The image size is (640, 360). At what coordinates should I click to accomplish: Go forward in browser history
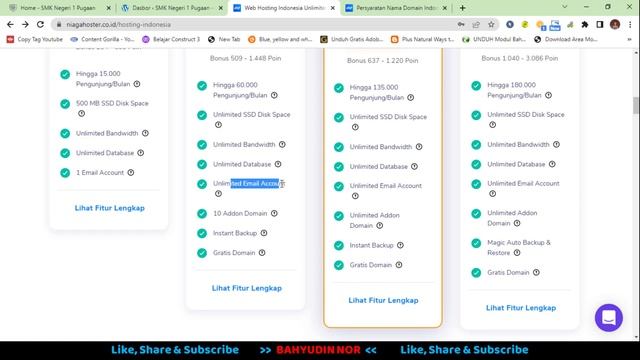[25, 24]
